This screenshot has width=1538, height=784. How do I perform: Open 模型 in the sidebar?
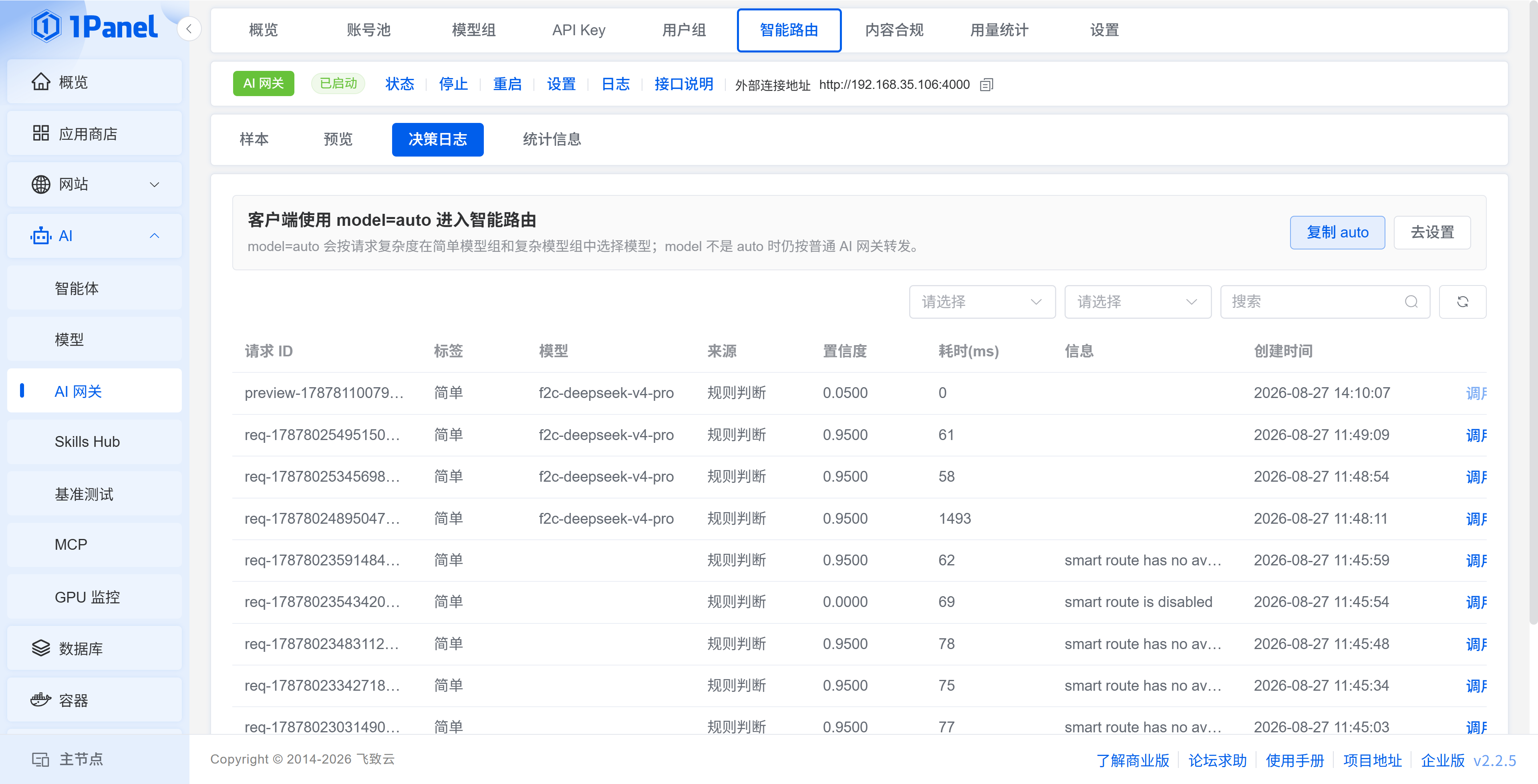click(95, 339)
